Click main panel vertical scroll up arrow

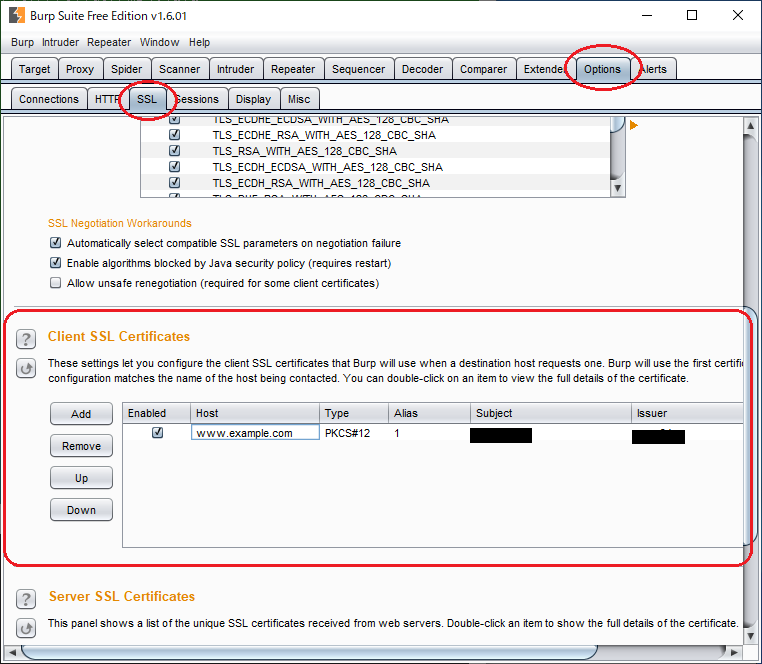point(750,125)
